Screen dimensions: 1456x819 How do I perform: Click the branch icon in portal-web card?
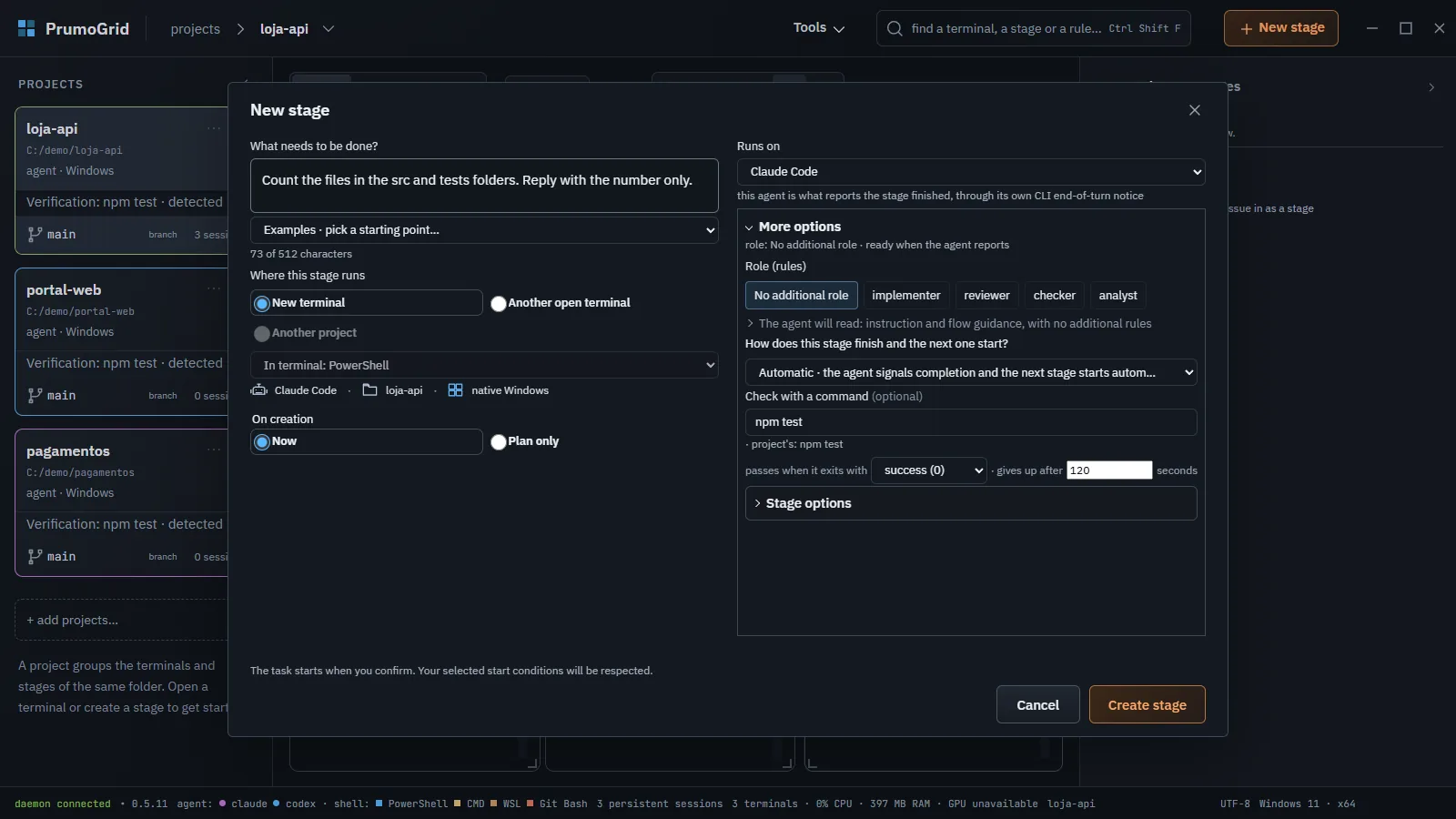35,395
